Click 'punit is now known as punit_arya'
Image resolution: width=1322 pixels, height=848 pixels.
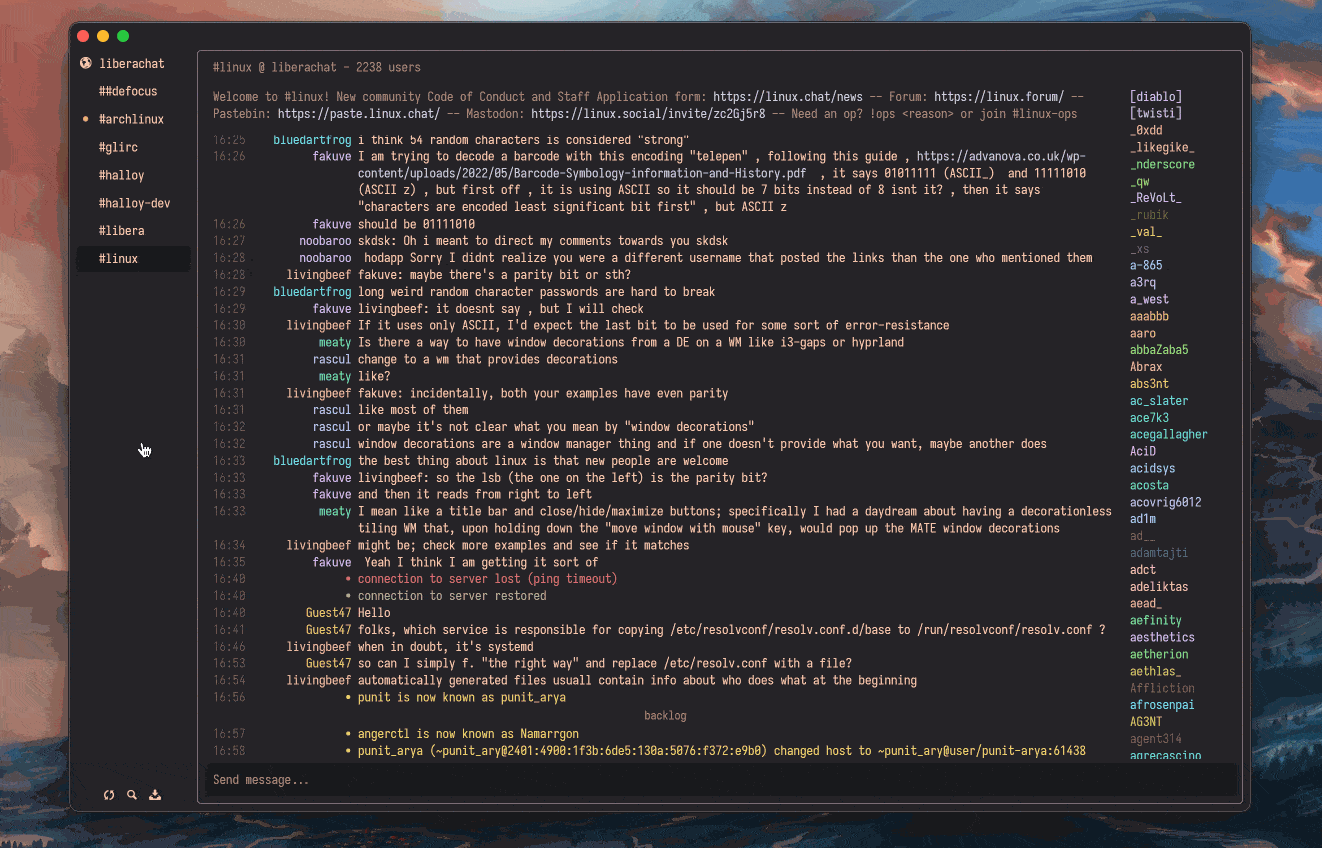462,698
